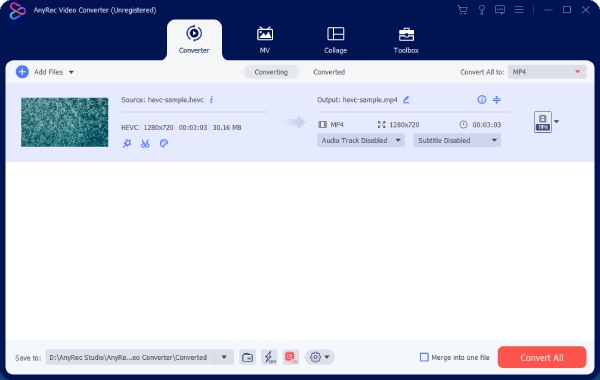Image resolution: width=600 pixels, height=380 pixels.
Task: Click the output duration clock icon
Action: tap(463, 124)
